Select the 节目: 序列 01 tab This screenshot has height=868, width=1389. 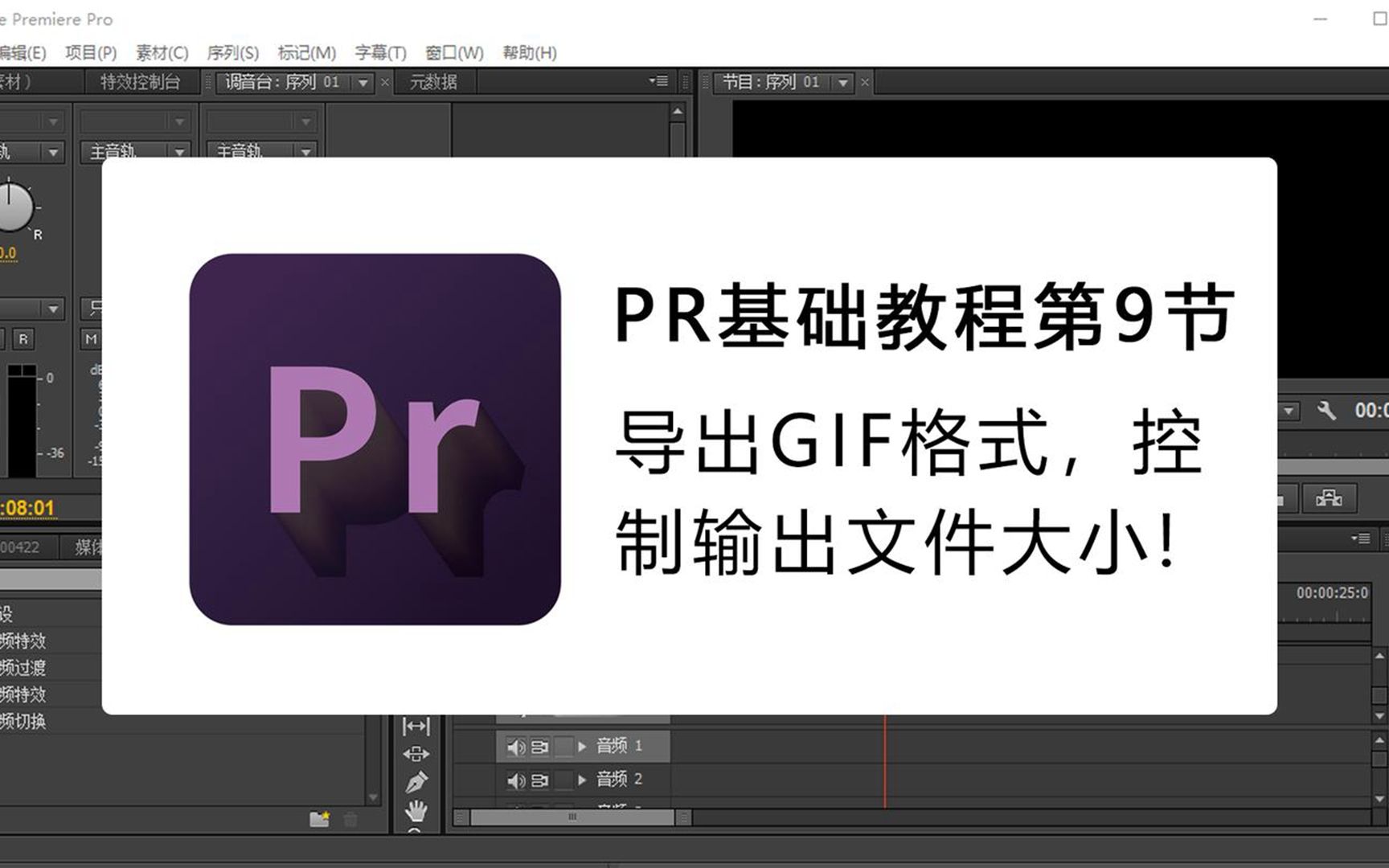771,82
